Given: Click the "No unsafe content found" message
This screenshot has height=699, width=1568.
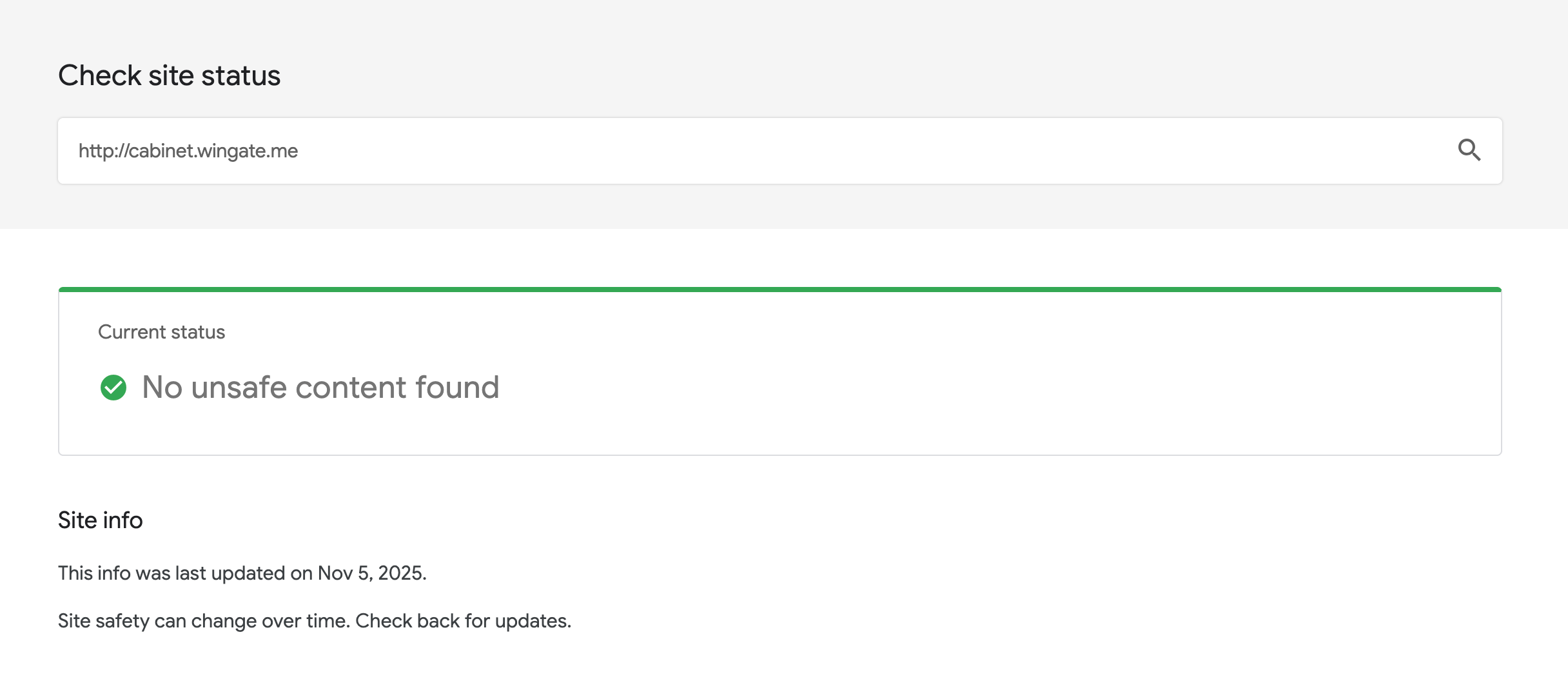Looking at the screenshot, I should coord(320,388).
